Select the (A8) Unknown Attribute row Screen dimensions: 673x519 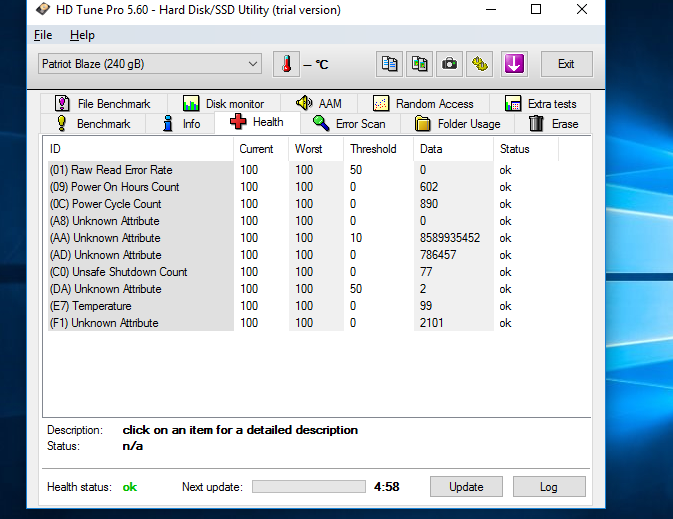(x=303, y=221)
